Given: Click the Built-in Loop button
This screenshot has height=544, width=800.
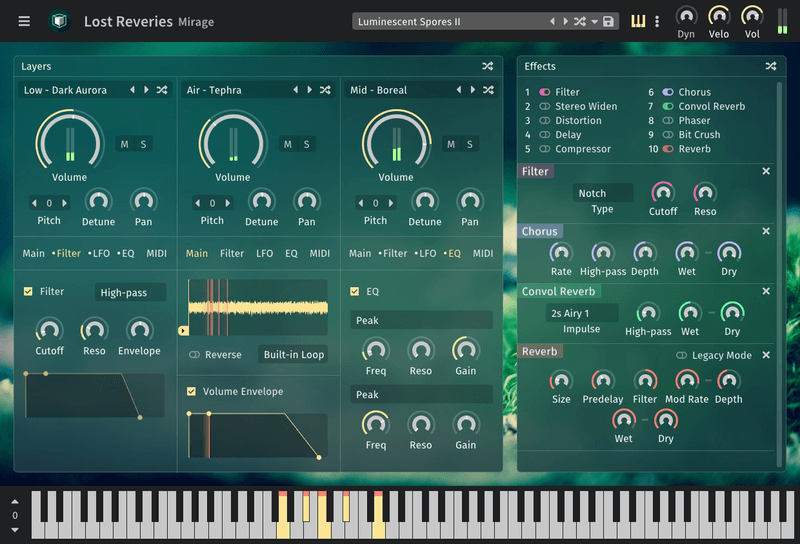Looking at the screenshot, I should (x=293, y=354).
